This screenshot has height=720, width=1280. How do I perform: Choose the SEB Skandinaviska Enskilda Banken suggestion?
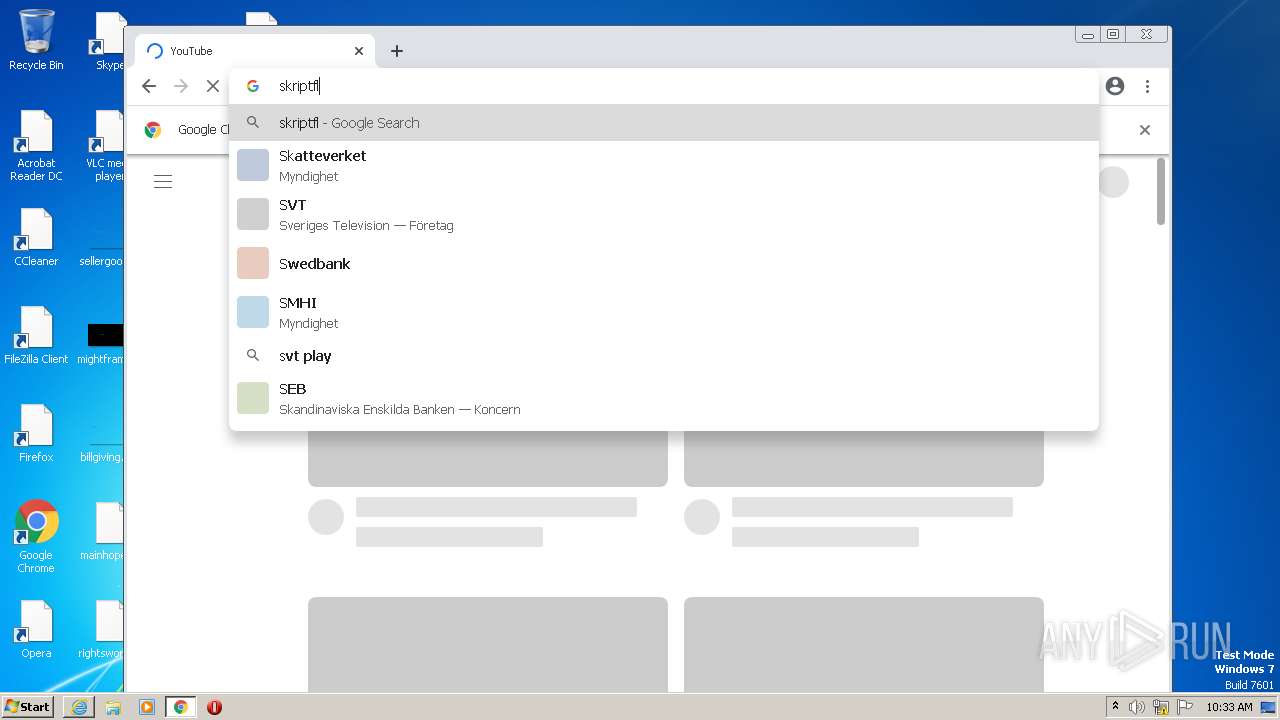point(664,398)
